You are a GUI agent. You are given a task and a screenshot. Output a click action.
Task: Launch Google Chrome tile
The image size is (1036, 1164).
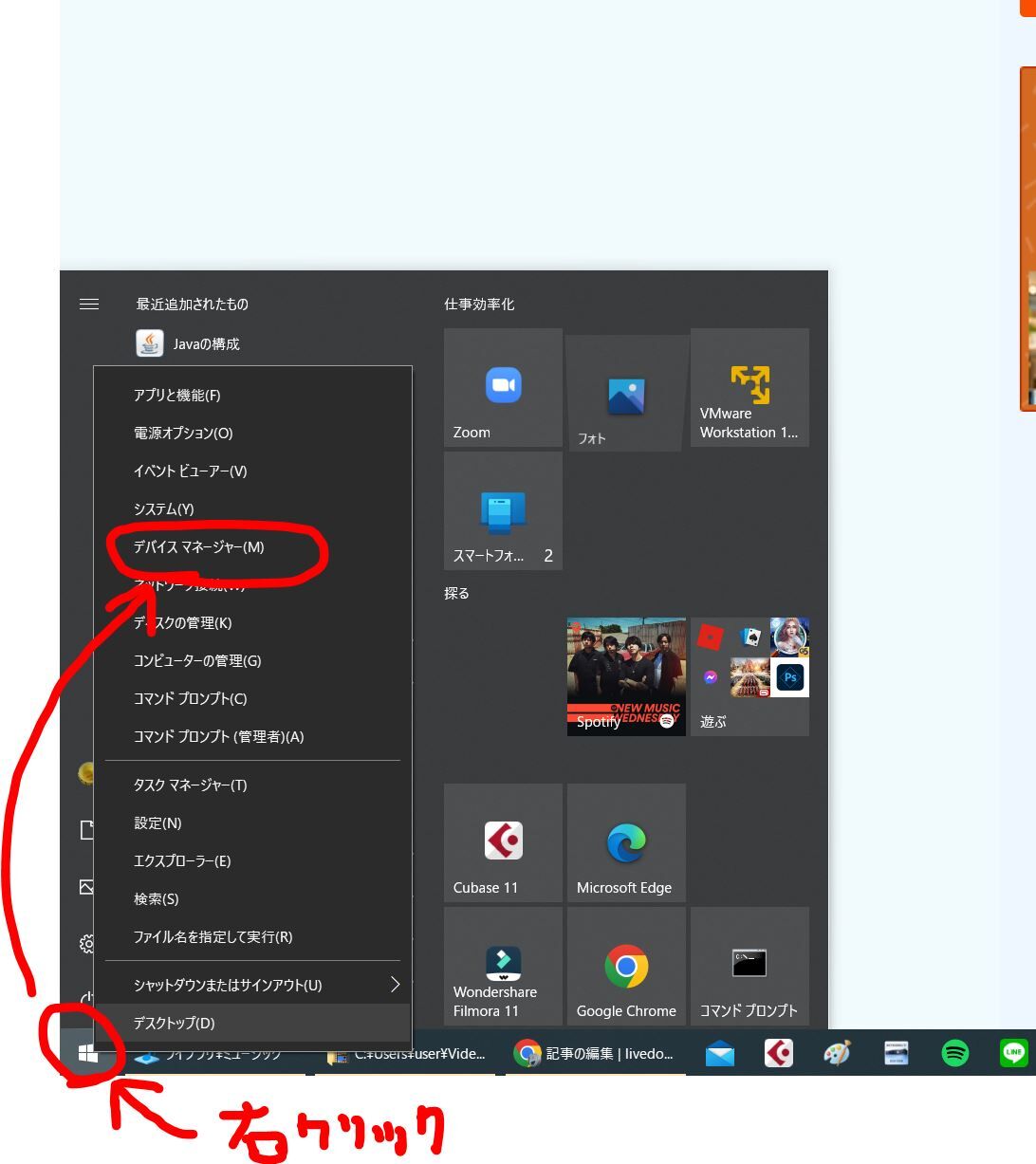pyautogui.click(x=626, y=966)
